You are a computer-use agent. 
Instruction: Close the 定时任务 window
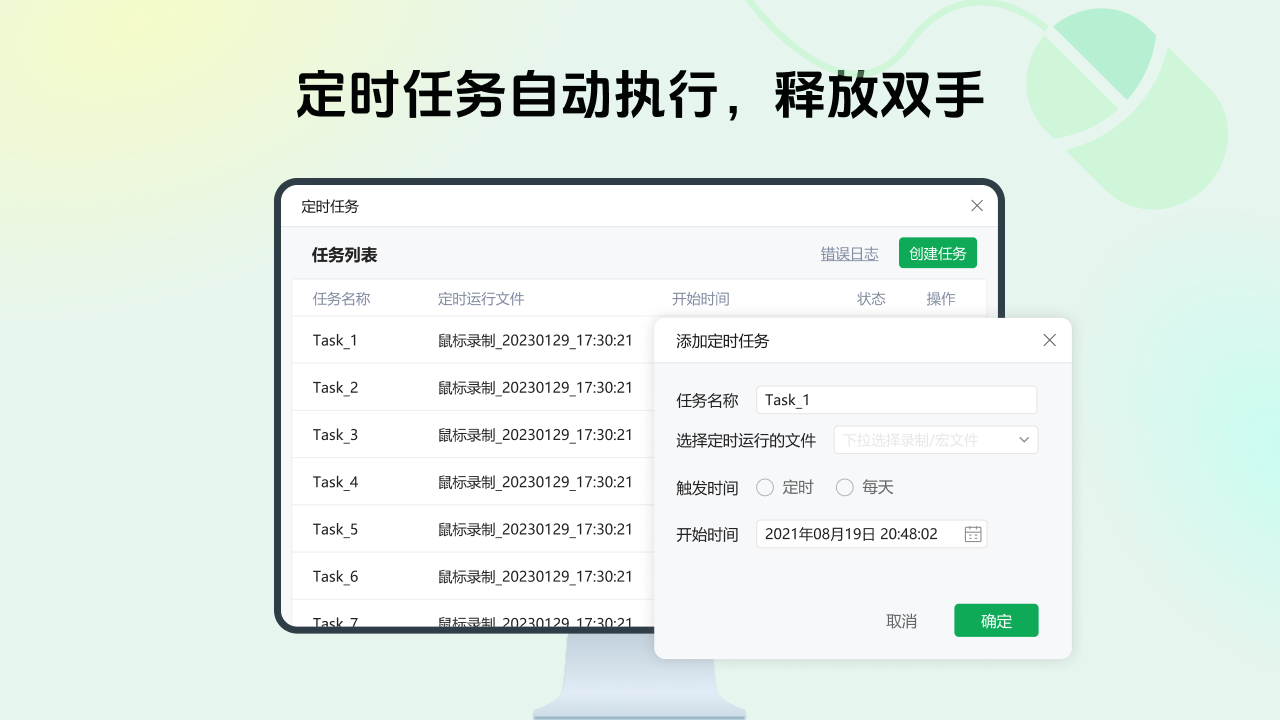977,206
